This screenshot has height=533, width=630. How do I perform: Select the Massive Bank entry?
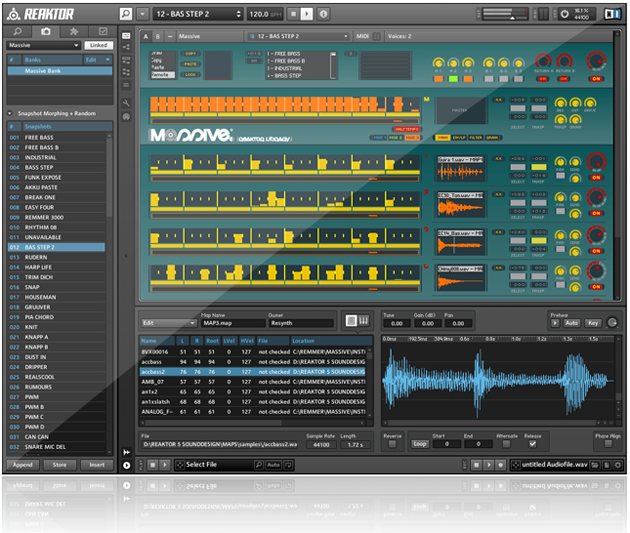point(59,71)
